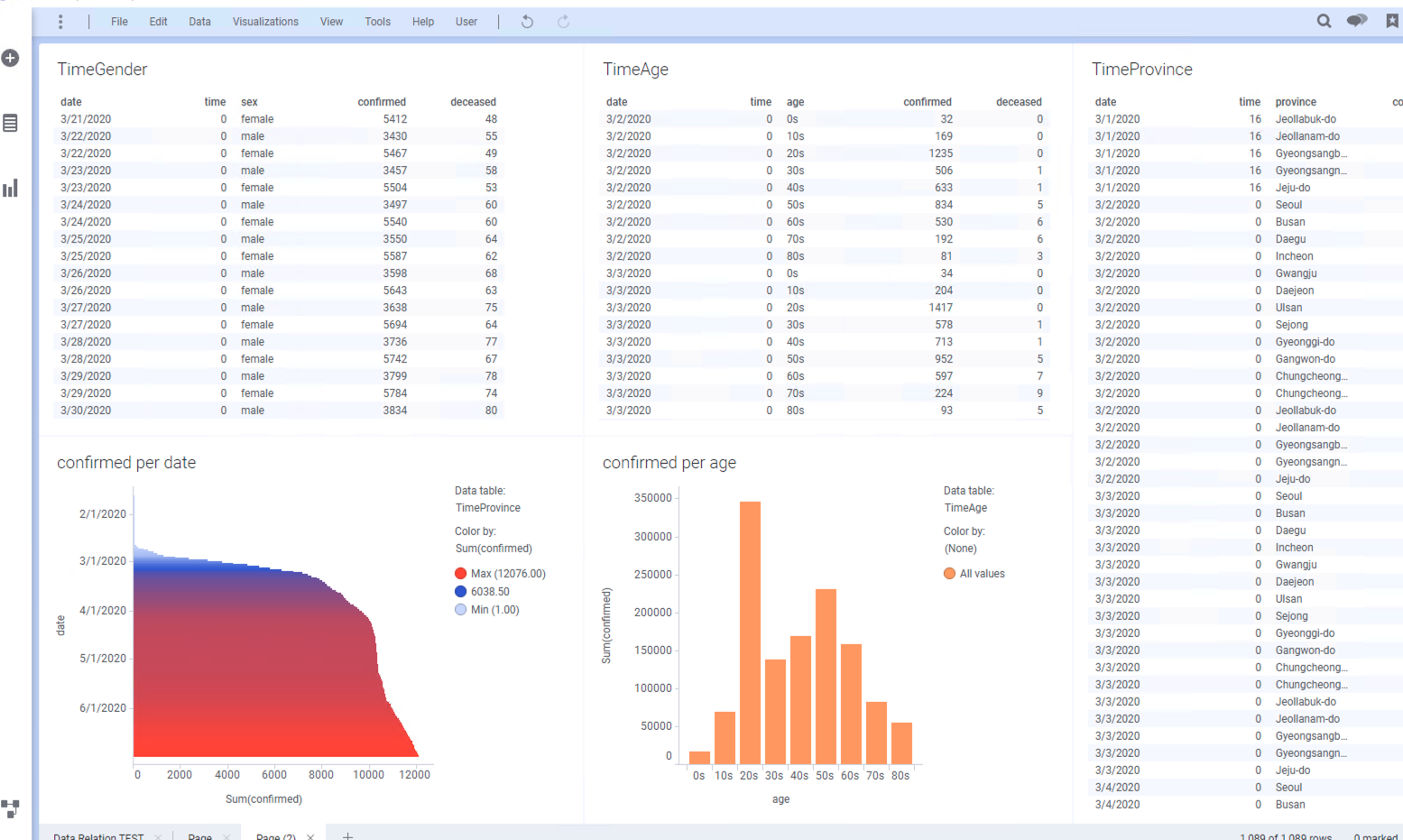
Task: Open the visualization types bar chart icon
Action: [10, 189]
